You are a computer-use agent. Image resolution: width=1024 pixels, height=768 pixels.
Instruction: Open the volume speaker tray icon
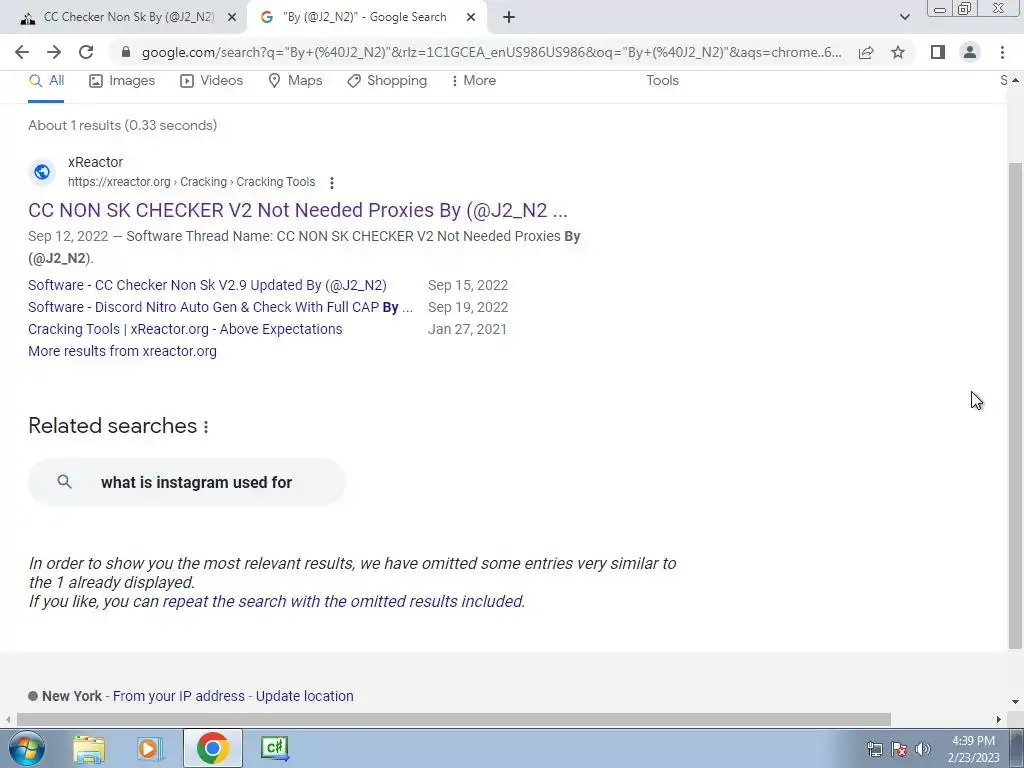(922, 749)
